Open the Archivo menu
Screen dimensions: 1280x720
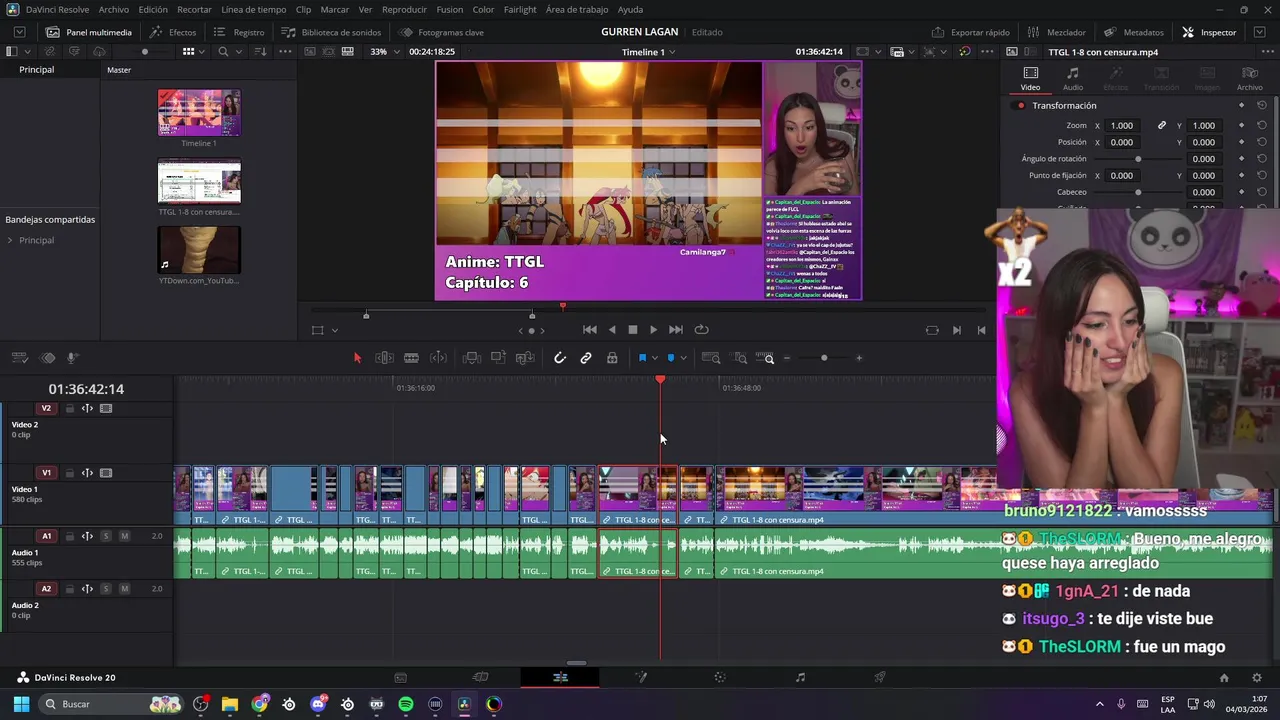113,9
